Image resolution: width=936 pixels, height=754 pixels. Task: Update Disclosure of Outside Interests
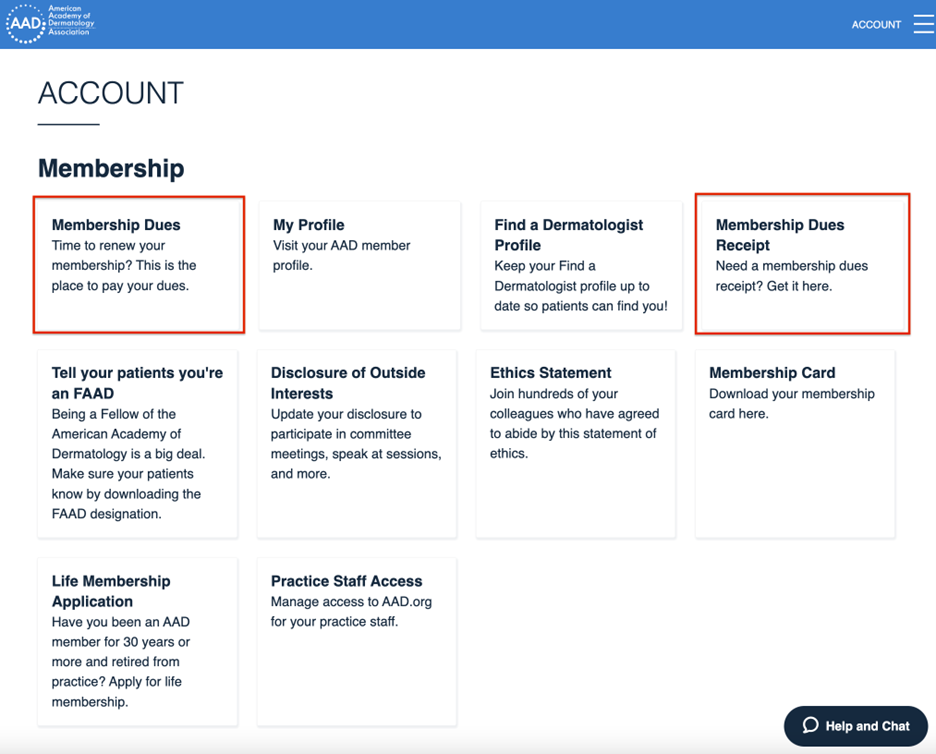358,443
